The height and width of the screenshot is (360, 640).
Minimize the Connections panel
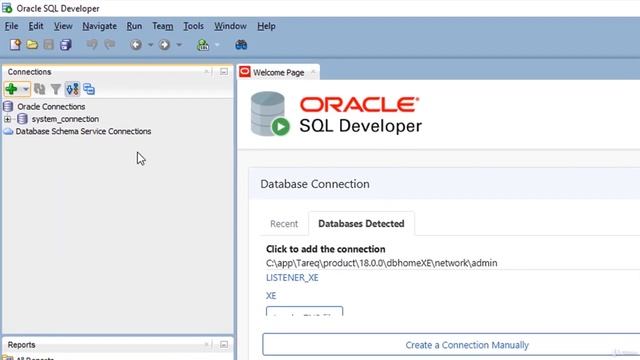click(224, 71)
